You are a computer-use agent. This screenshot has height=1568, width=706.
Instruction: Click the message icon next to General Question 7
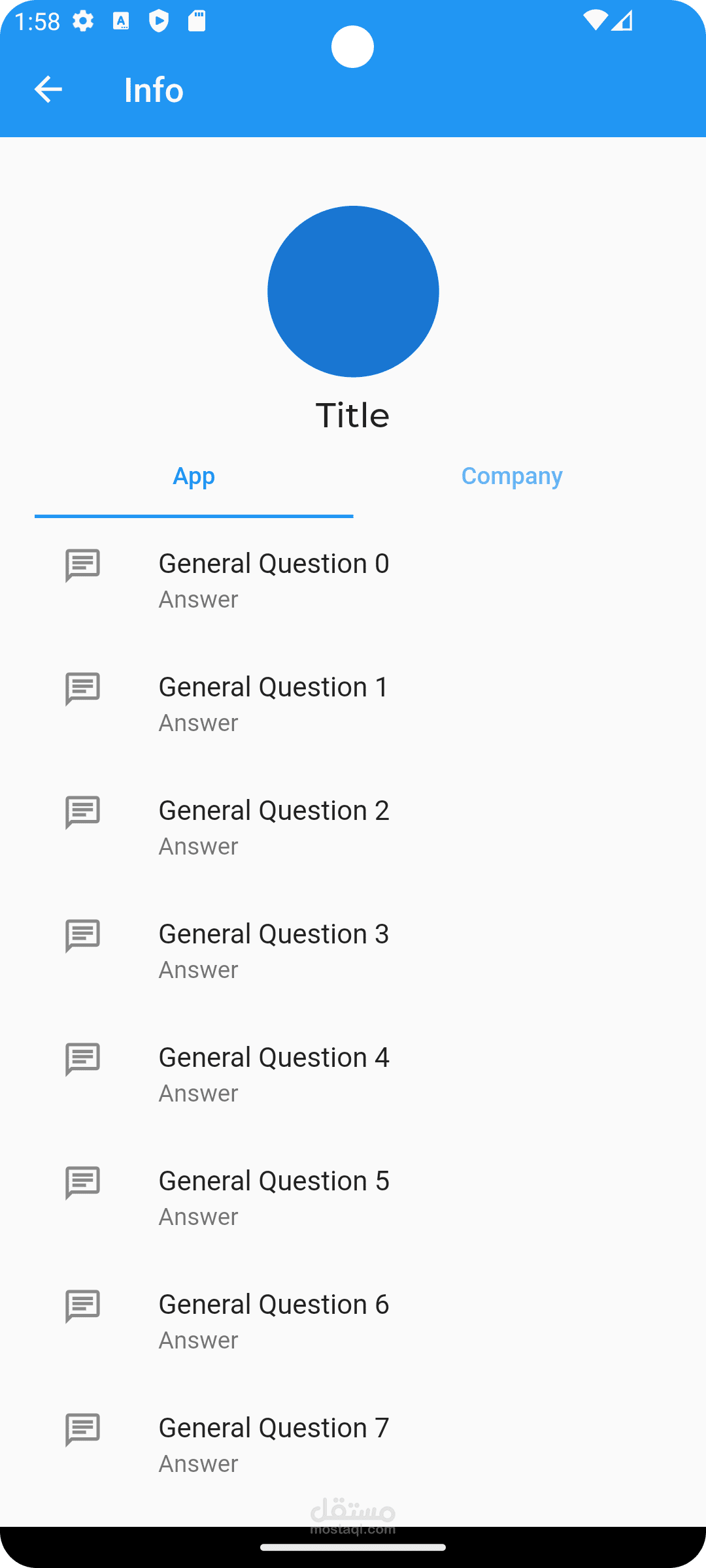[x=82, y=1429]
